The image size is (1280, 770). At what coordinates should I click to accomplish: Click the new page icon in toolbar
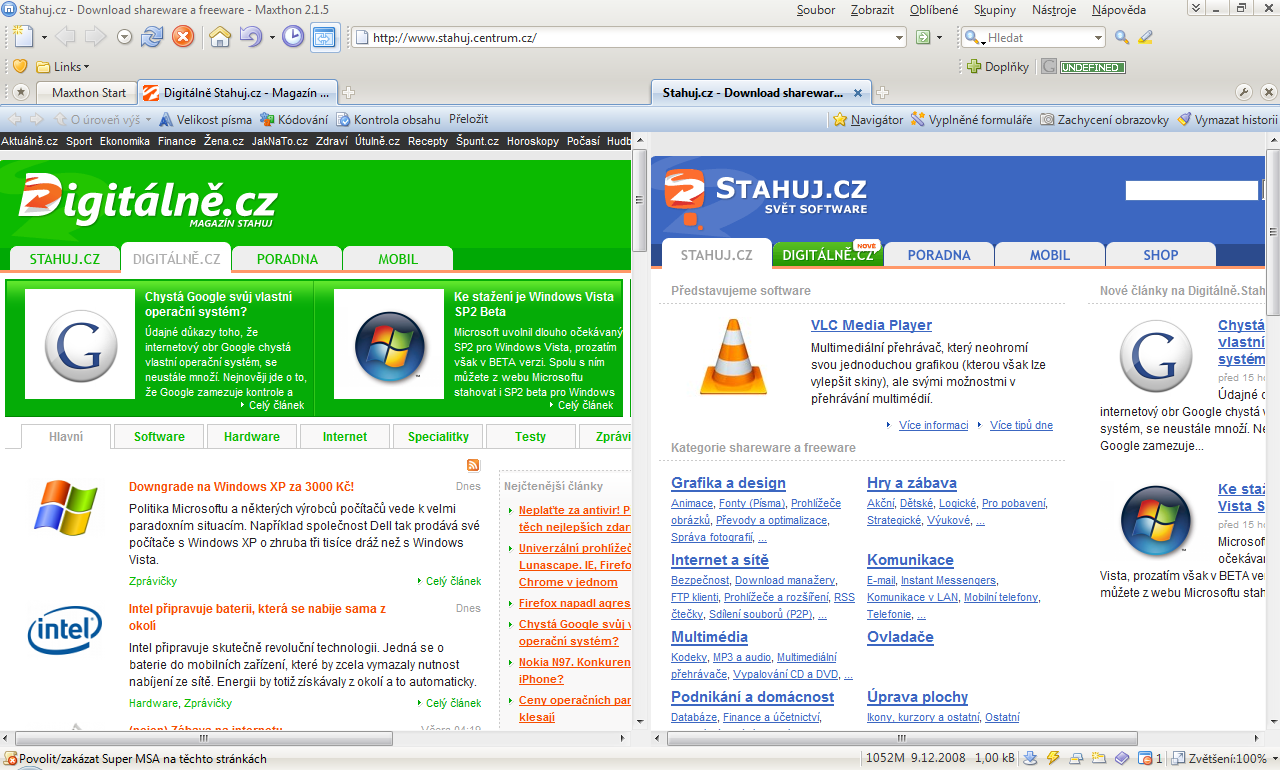pos(25,37)
